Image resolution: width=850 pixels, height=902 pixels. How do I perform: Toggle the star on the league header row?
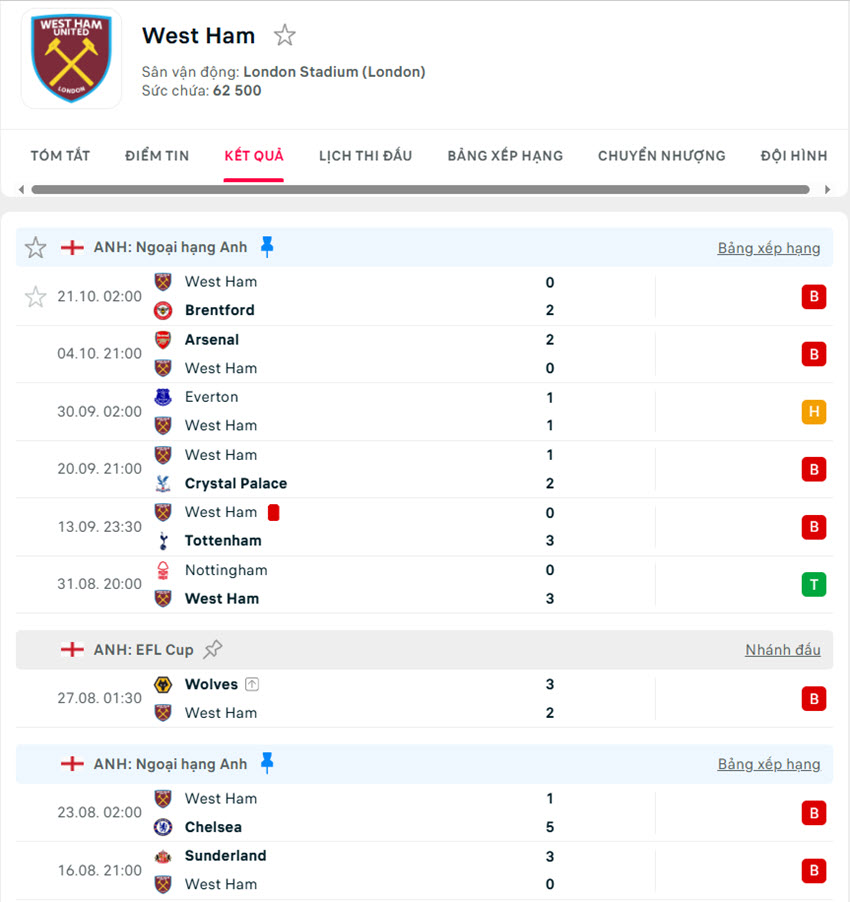coord(35,247)
